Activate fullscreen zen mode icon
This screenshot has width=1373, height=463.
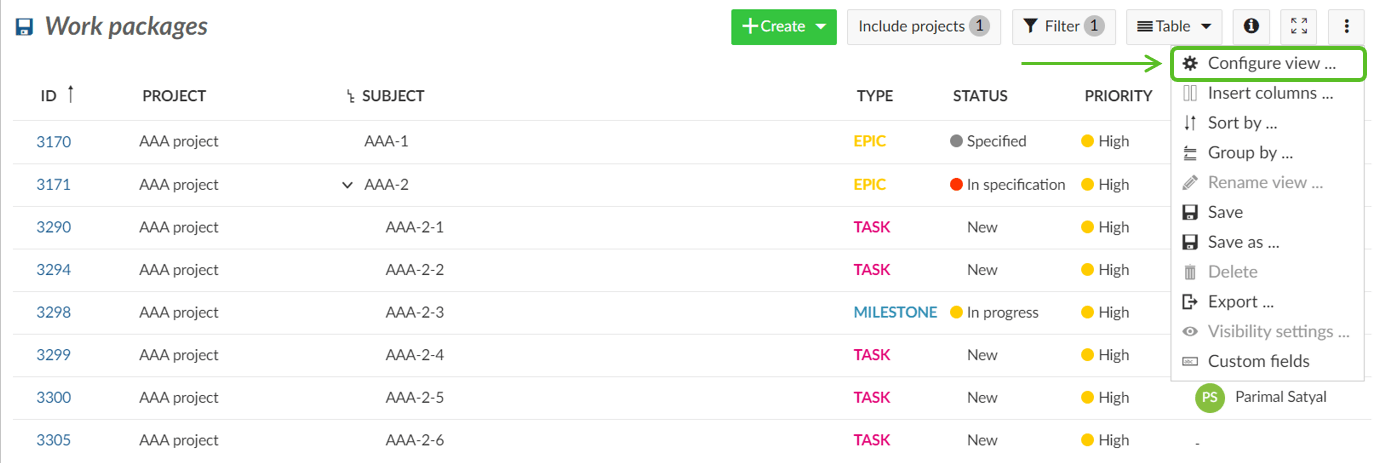1298,27
